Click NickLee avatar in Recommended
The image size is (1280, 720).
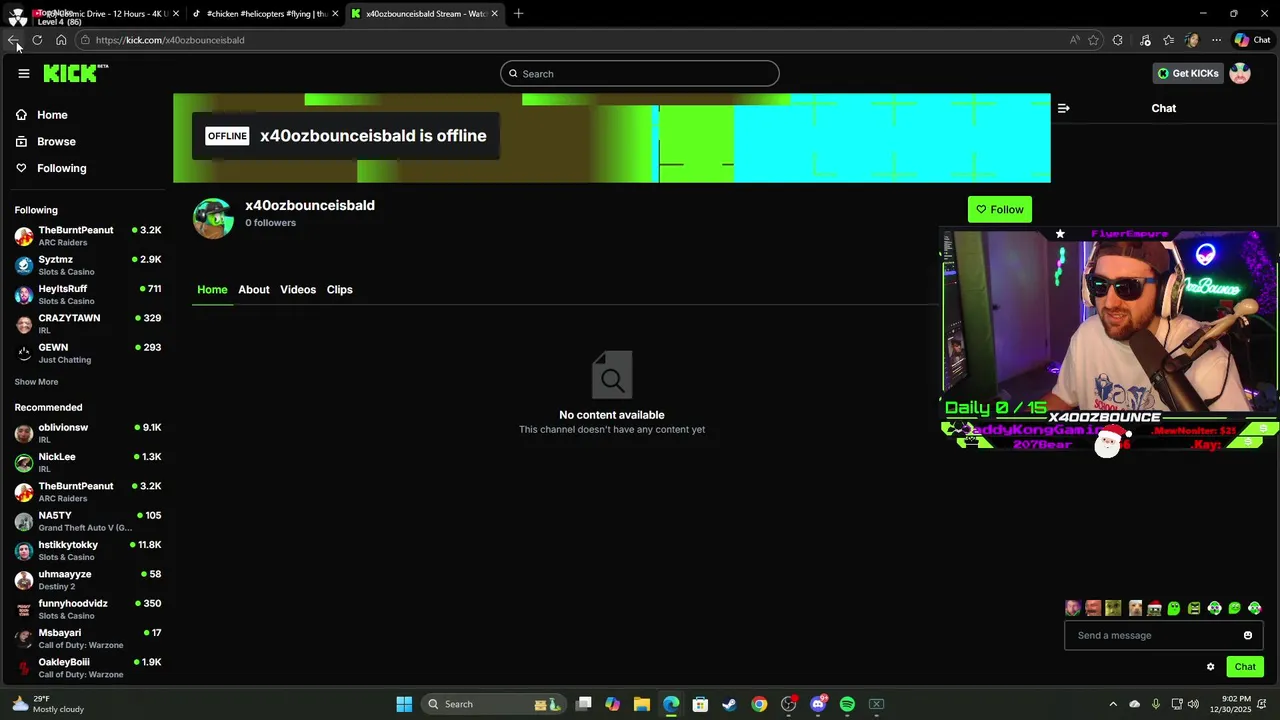coord(24,462)
